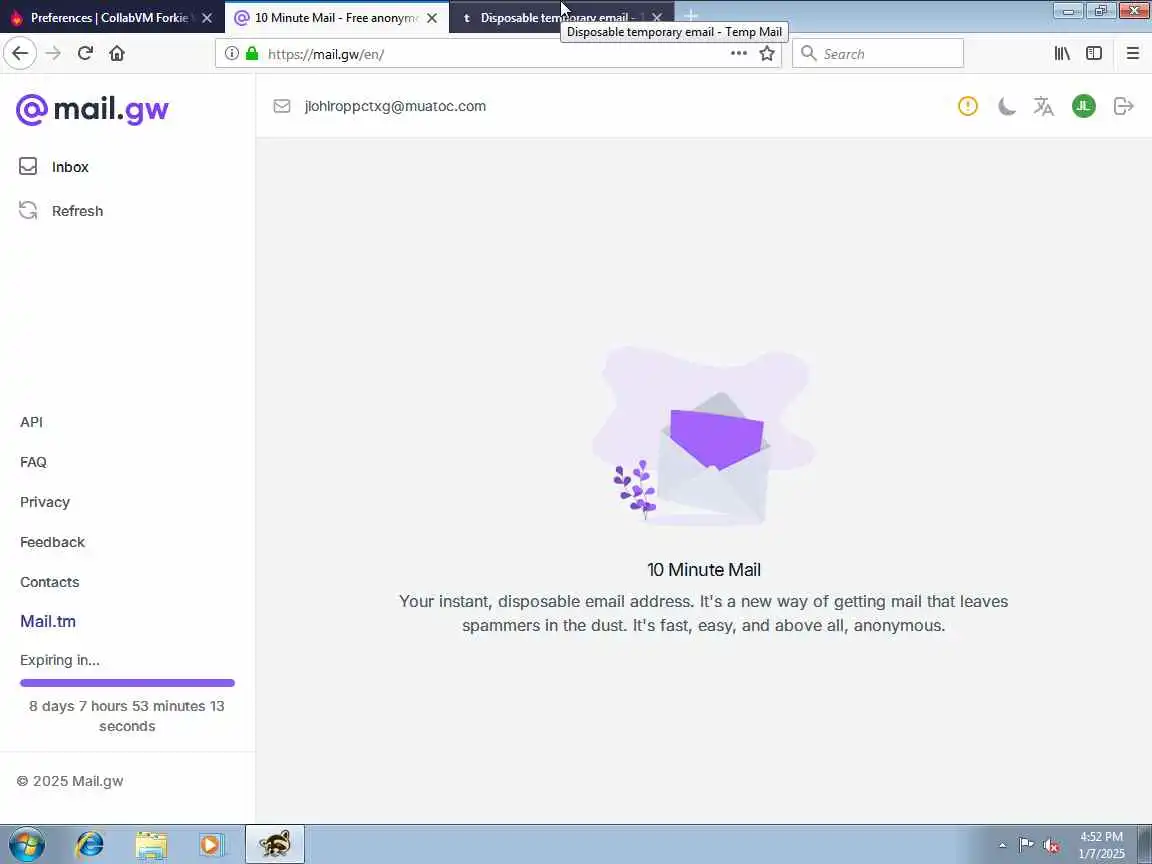Click the browser forward arrow
The height and width of the screenshot is (864, 1152).
click(x=53, y=54)
